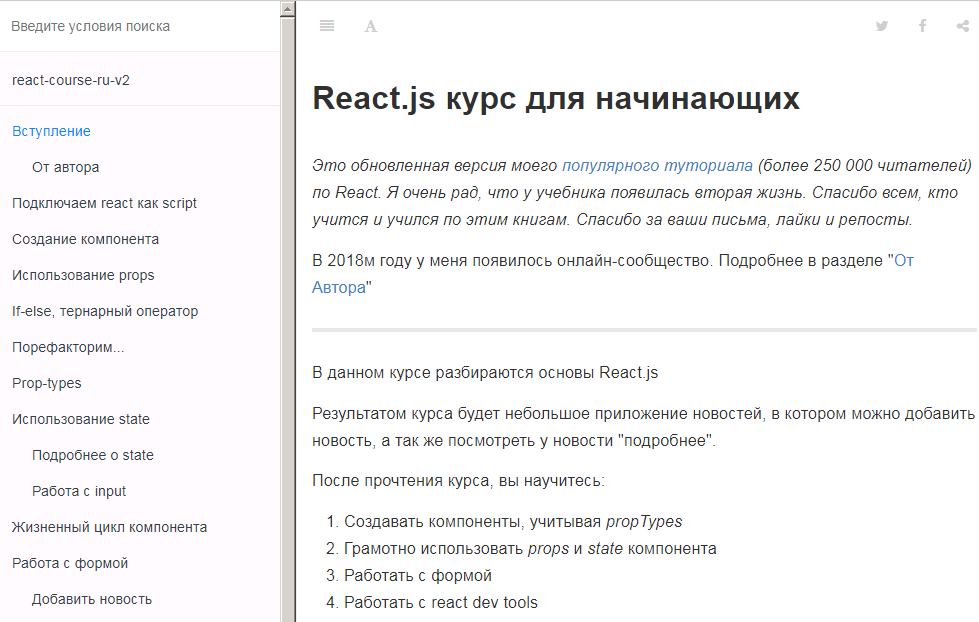Screen dimensions: 979x622
Task: Select the Добавить новость subsection
Action: pos(92,600)
